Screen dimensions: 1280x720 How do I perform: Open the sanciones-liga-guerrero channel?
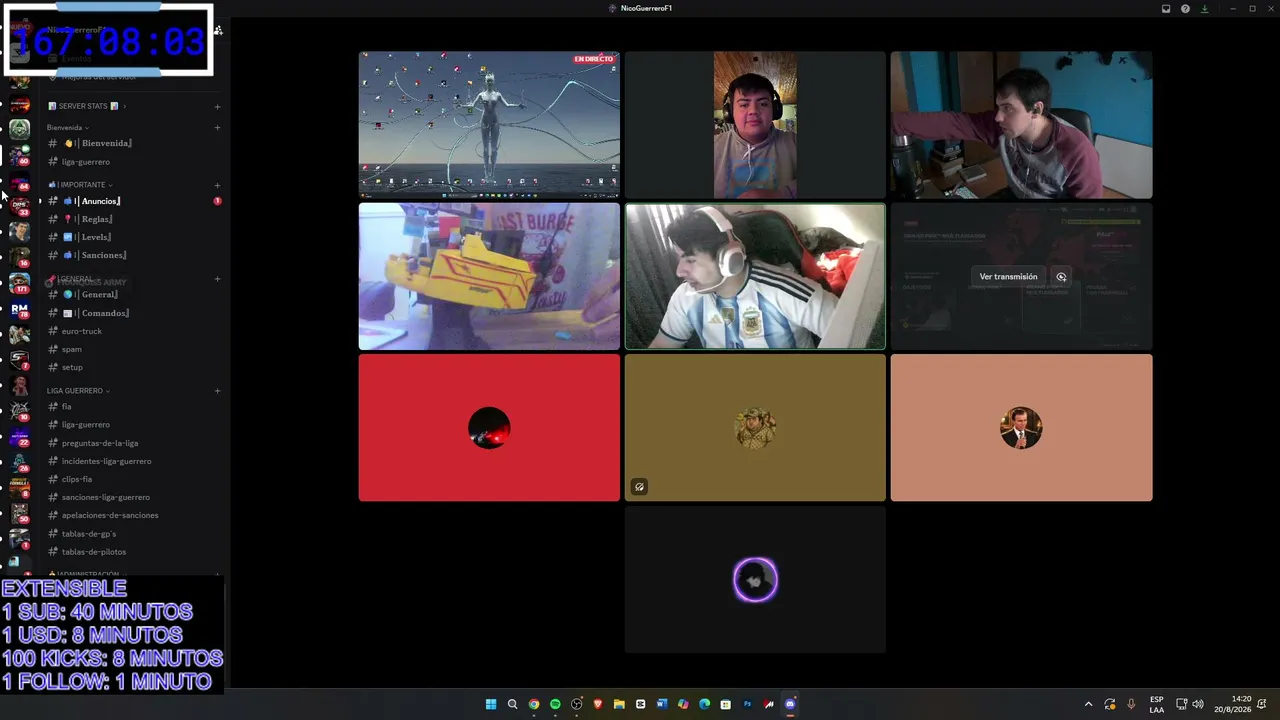pos(131,497)
